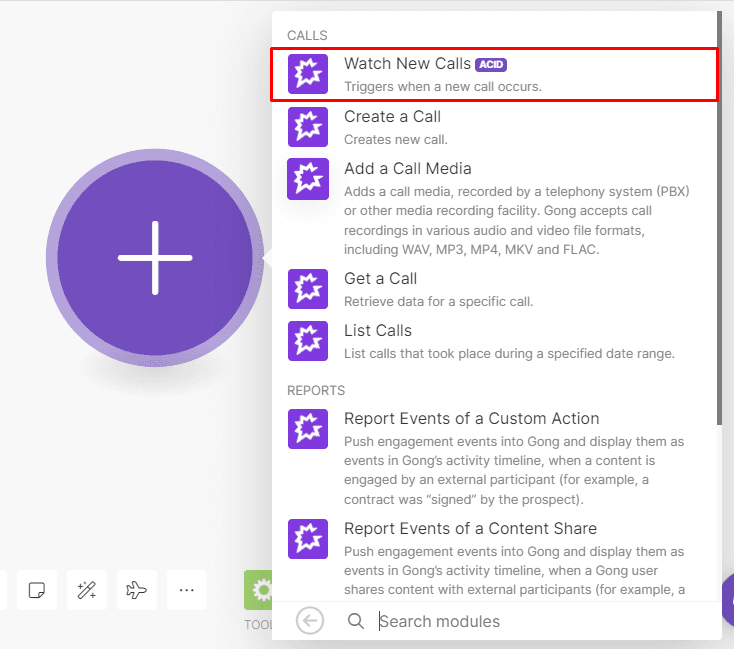This screenshot has width=734, height=649.
Task: Open the Notes sticky note tool
Action: (x=36, y=591)
